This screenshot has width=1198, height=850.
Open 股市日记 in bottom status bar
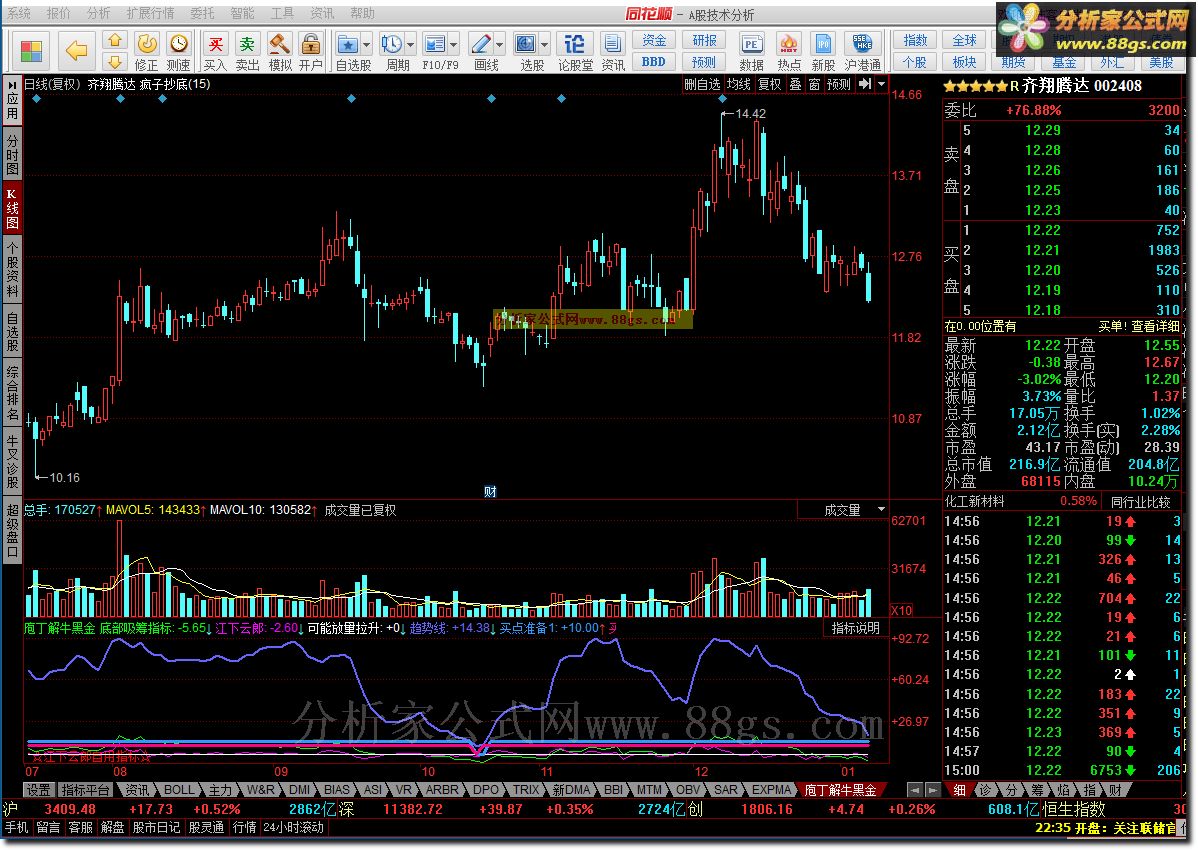click(x=157, y=827)
